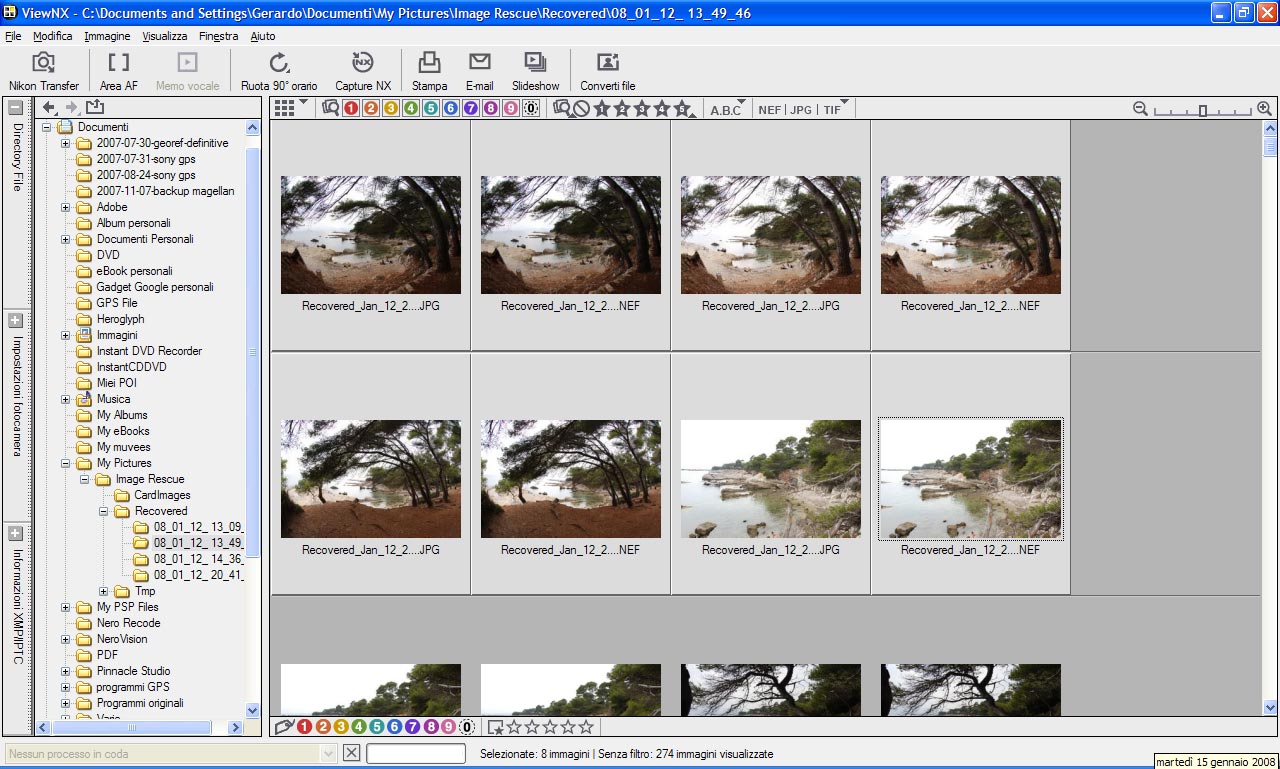Collapse the My Pictures folder node
Screen dimensions: 1280x769
pos(66,463)
